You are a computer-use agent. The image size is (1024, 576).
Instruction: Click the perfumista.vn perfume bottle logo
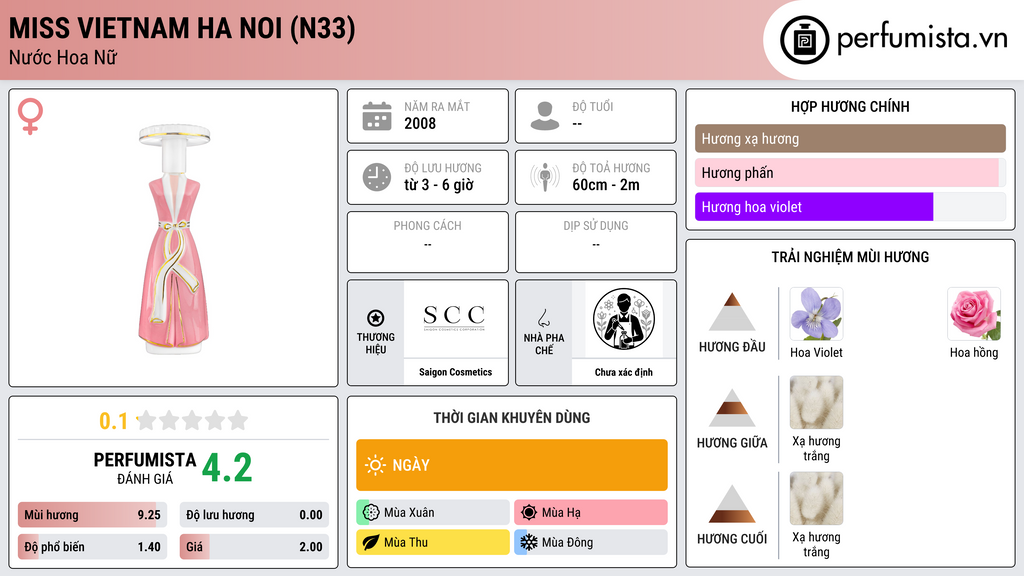point(805,40)
